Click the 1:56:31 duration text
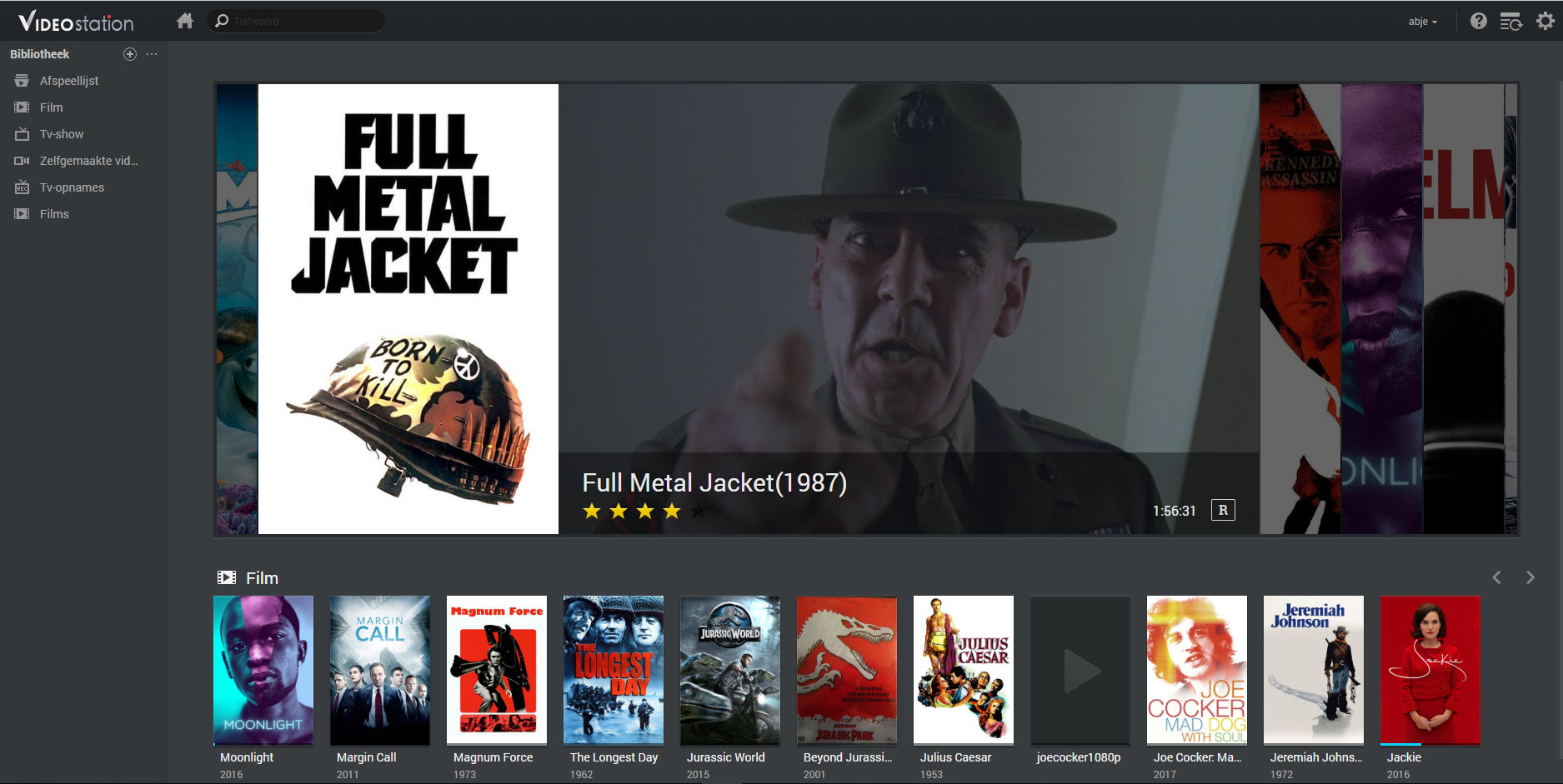Screen dimensions: 1563x784 click(x=1175, y=511)
